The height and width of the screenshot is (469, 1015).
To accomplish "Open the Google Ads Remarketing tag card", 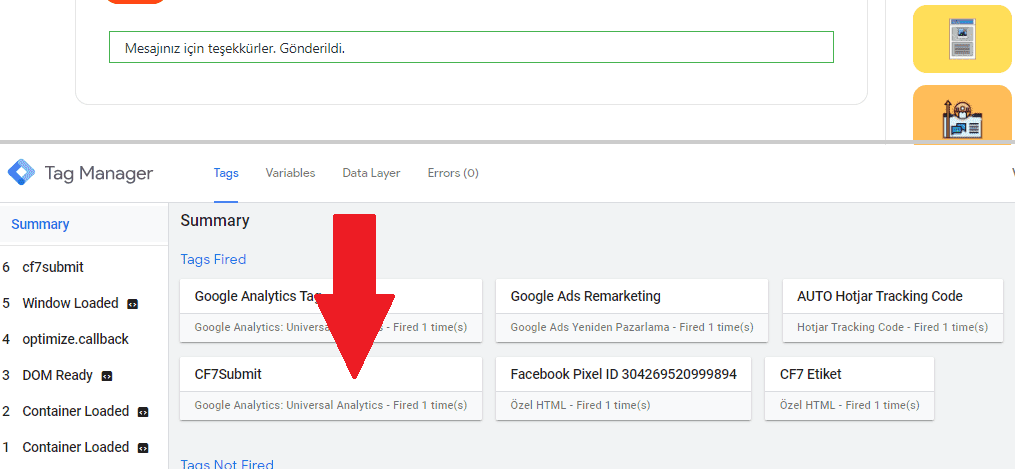I will pos(631,310).
